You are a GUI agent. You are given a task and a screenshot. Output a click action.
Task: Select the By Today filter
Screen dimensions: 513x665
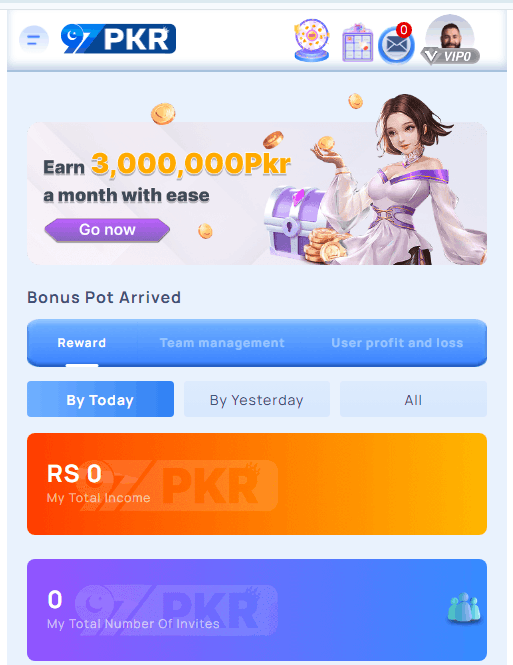point(100,399)
